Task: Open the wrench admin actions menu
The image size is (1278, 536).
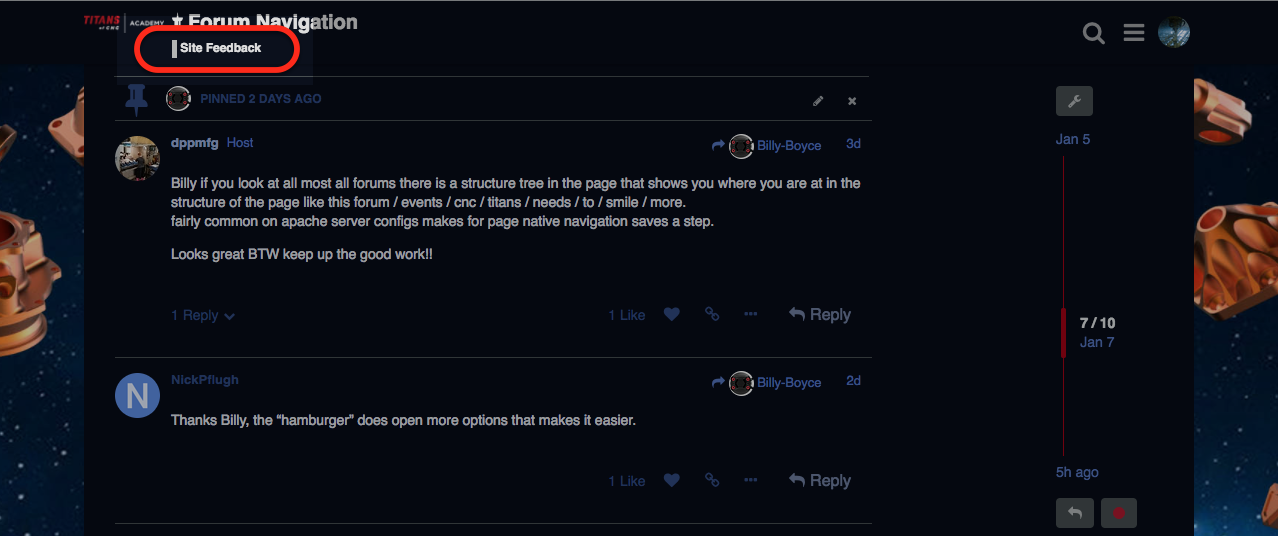Action: (1074, 100)
